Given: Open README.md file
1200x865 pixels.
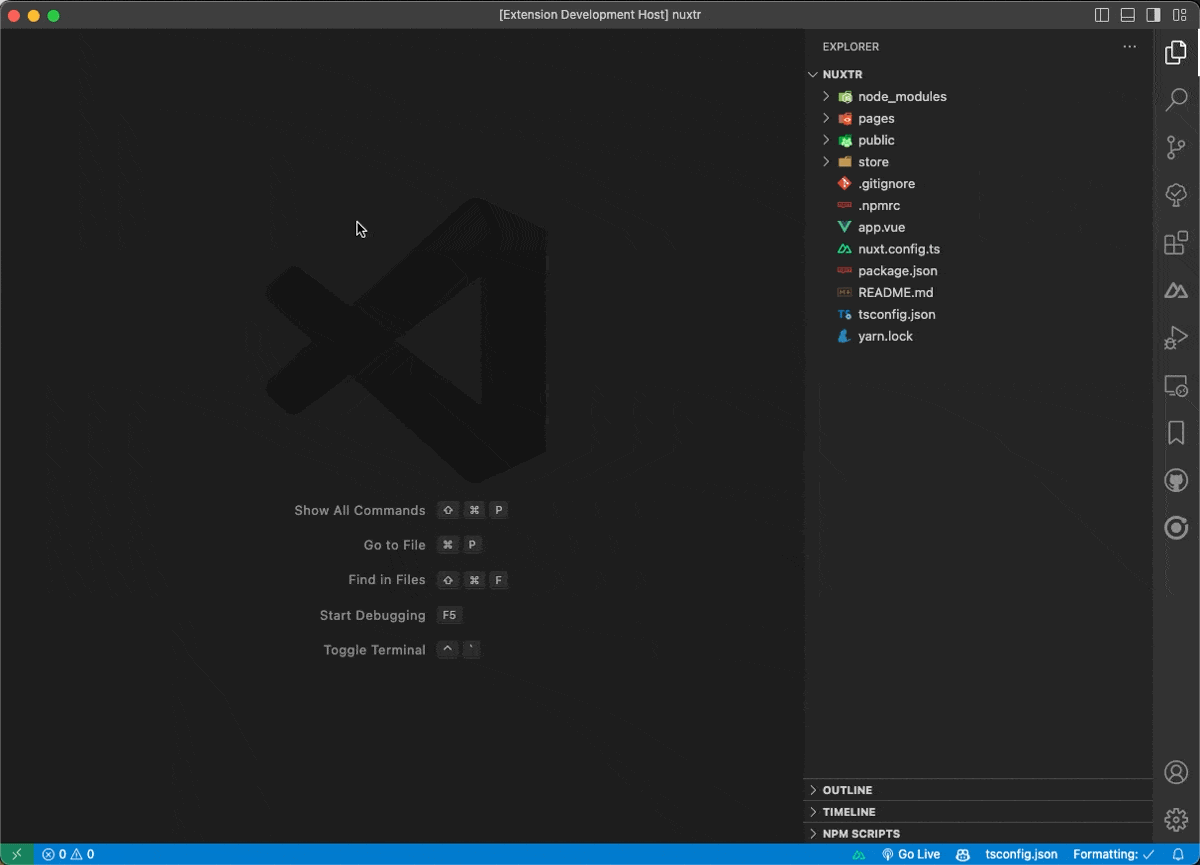Looking at the screenshot, I should (x=979, y=293).
